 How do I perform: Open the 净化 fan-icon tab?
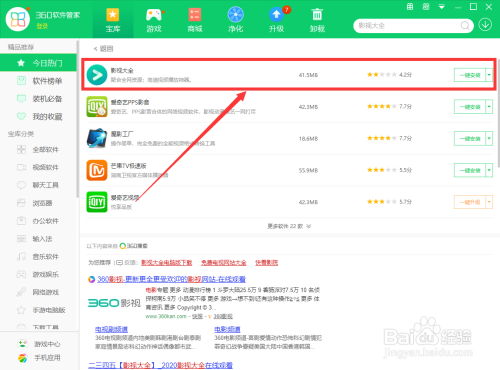[236, 20]
